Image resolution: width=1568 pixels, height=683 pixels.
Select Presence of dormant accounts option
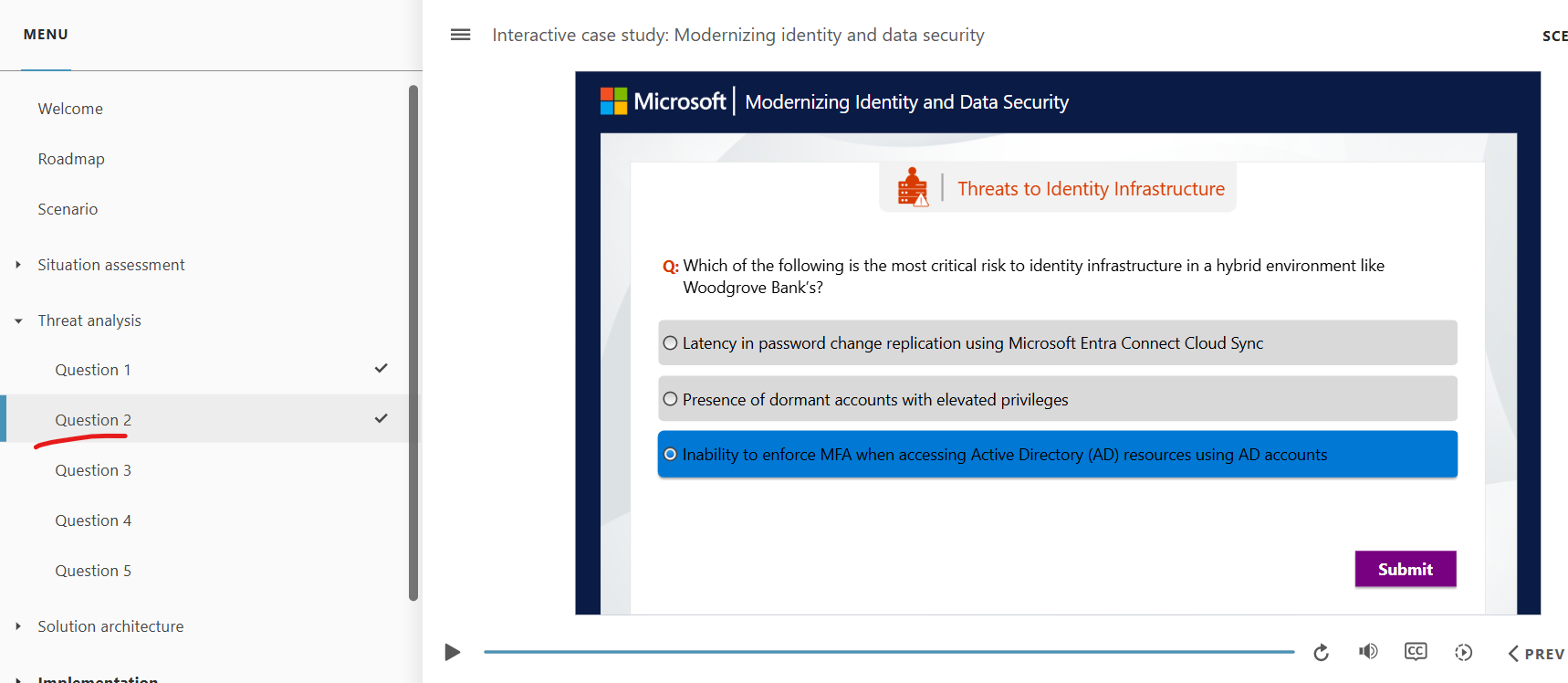[x=1057, y=399]
